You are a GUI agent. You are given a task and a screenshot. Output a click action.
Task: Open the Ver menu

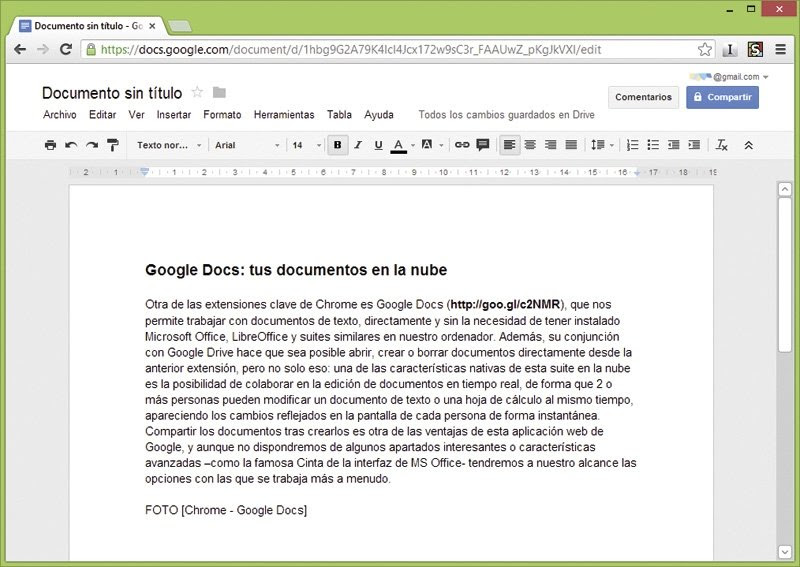[x=136, y=115]
